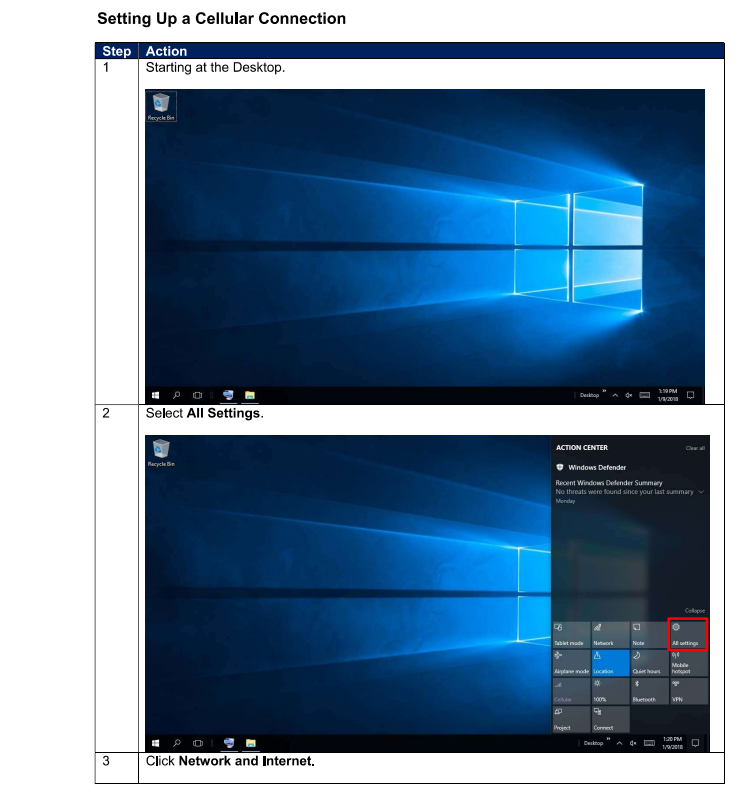This screenshot has width=743, height=806.
Task: Click the clock showing 1:20 PM
Action: pos(671,743)
